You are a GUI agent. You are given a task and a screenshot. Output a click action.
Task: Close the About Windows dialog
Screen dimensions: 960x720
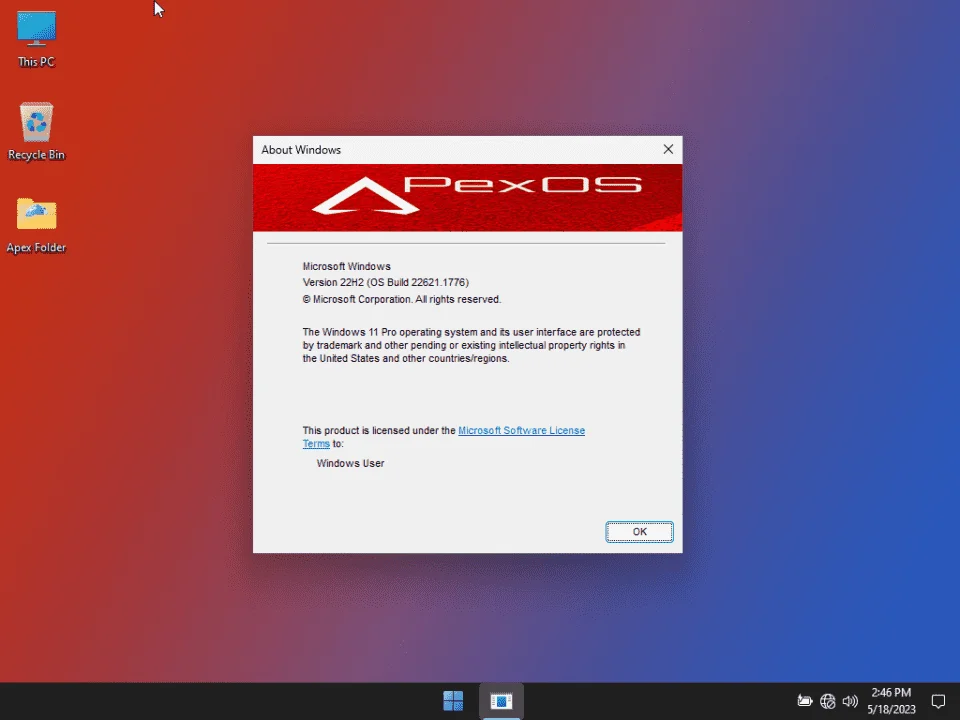(x=668, y=149)
